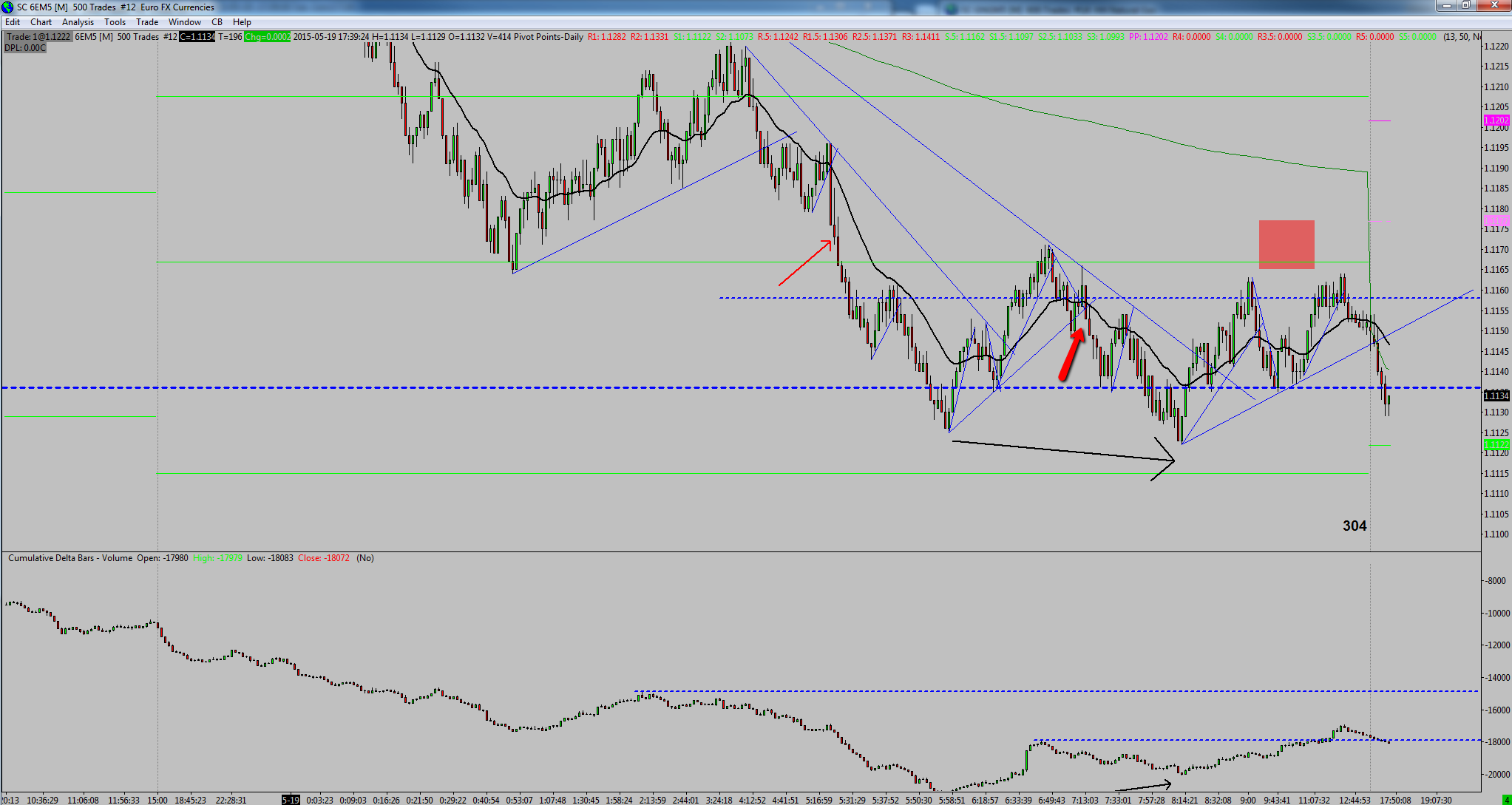Click the 'S2: 1.1073' support value
Viewport: 1512px width, 805px height.
(x=735, y=37)
